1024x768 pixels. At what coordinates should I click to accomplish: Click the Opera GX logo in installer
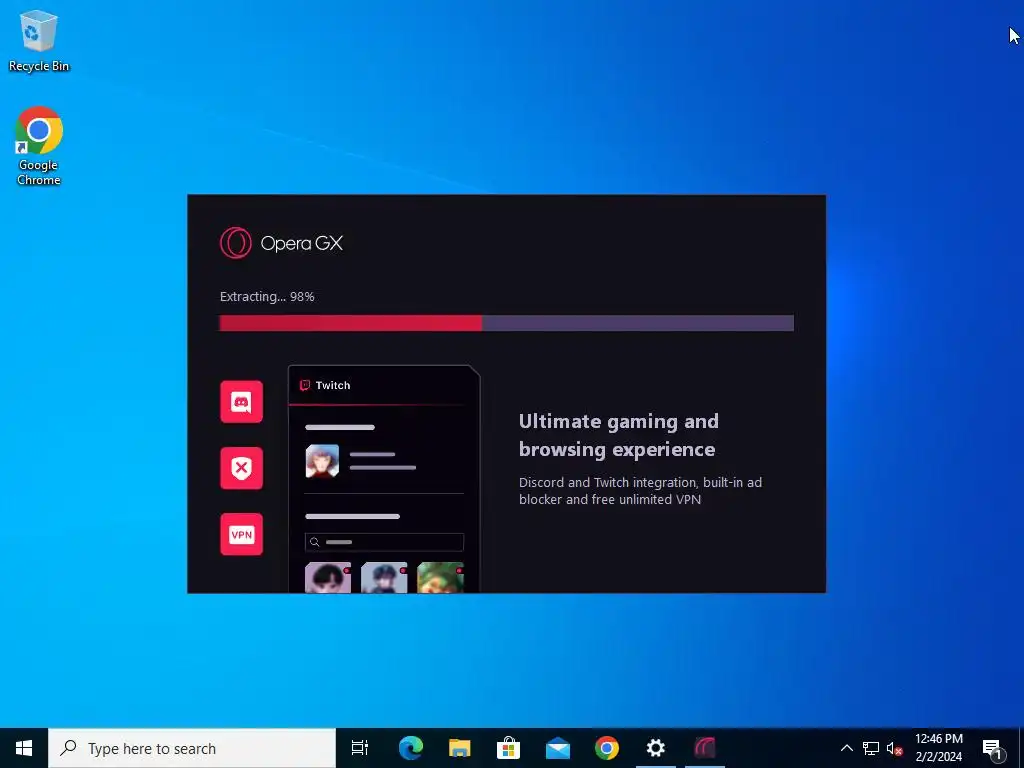click(236, 243)
